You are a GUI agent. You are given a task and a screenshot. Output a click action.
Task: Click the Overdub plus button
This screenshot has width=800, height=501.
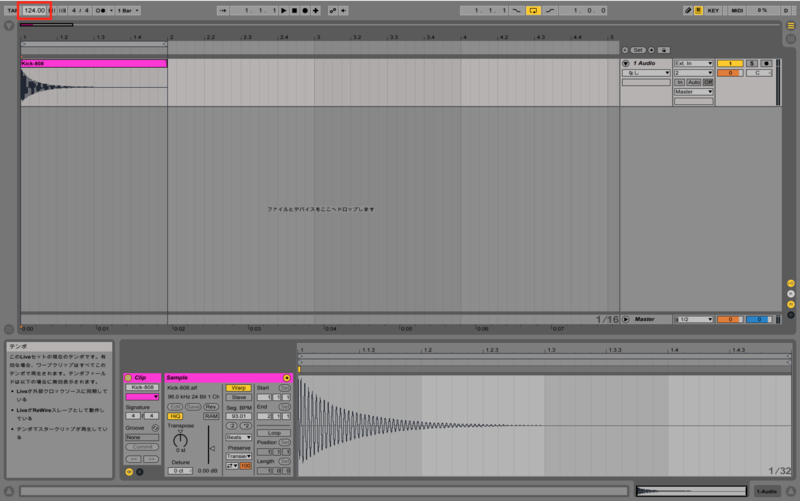[x=316, y=10]
